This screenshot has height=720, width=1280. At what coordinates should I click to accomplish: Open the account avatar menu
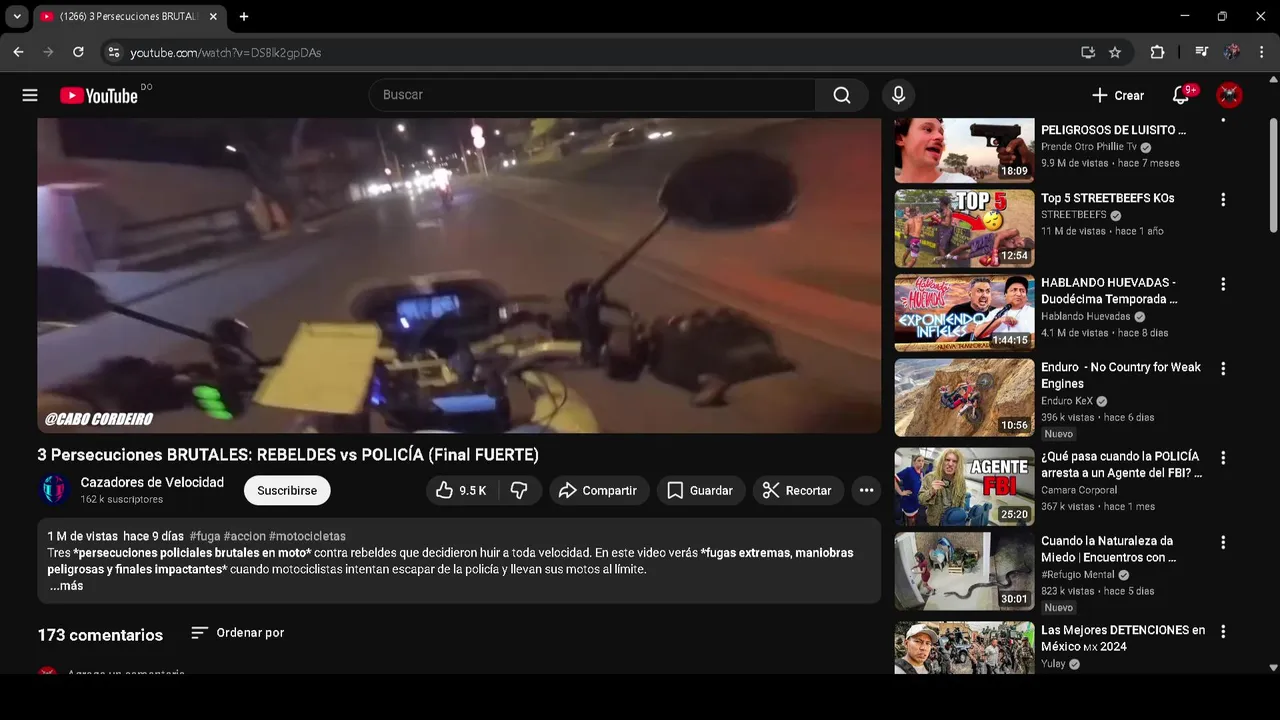pyautogui.click(x=1229, y=95)
